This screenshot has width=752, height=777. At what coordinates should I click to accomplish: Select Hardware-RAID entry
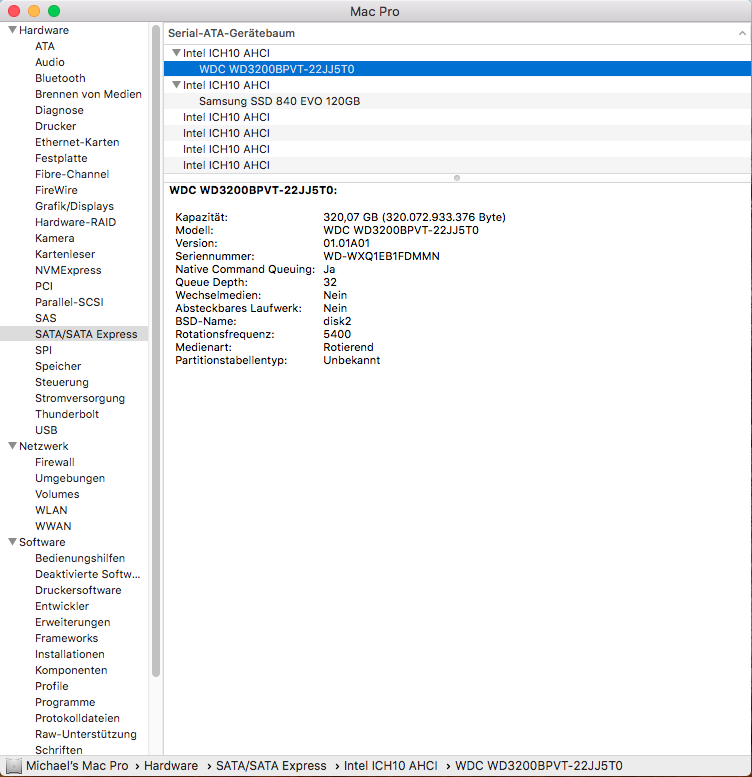[75, 222]
